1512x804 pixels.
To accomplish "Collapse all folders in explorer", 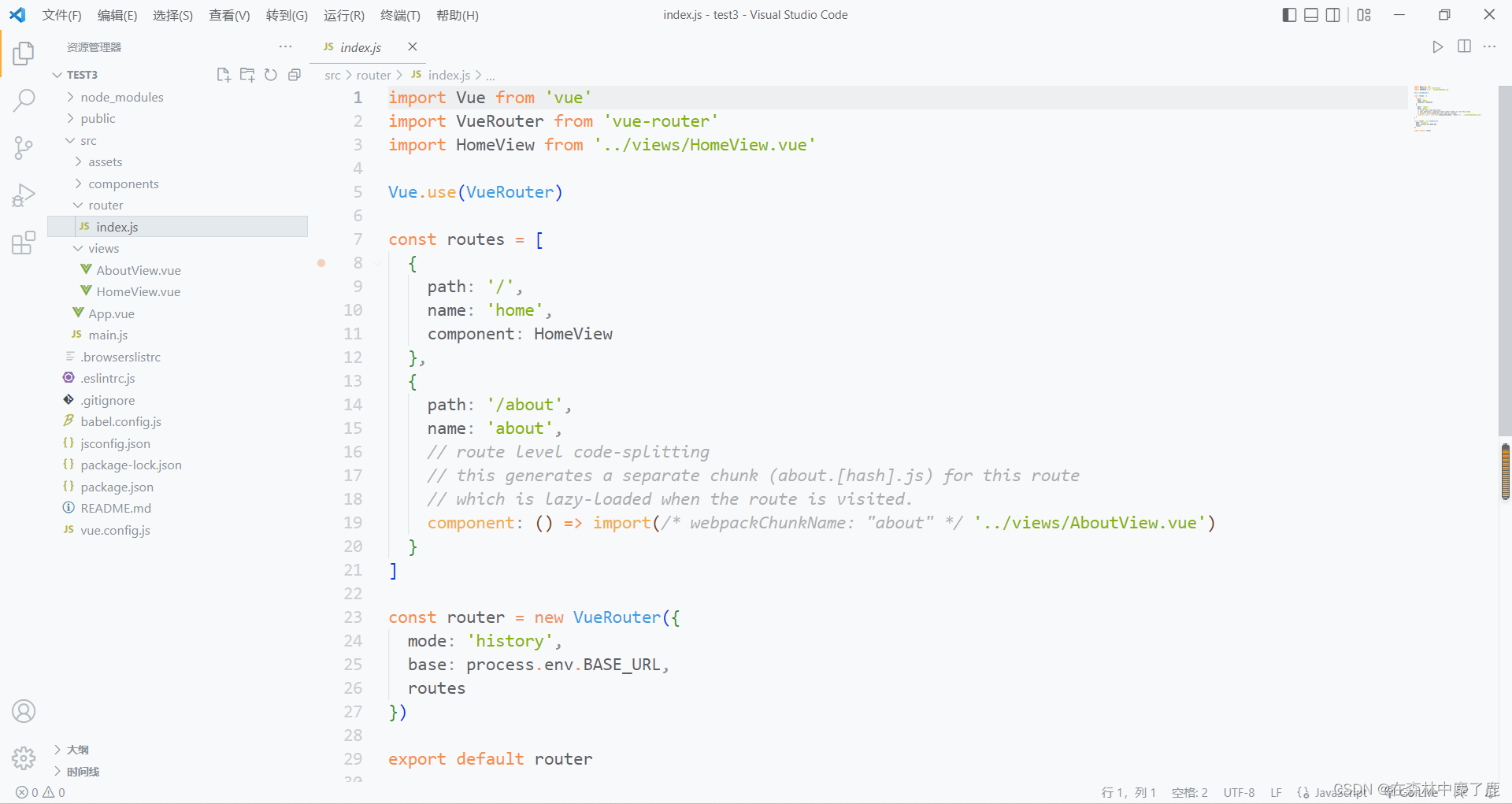I will pos(295,75).
